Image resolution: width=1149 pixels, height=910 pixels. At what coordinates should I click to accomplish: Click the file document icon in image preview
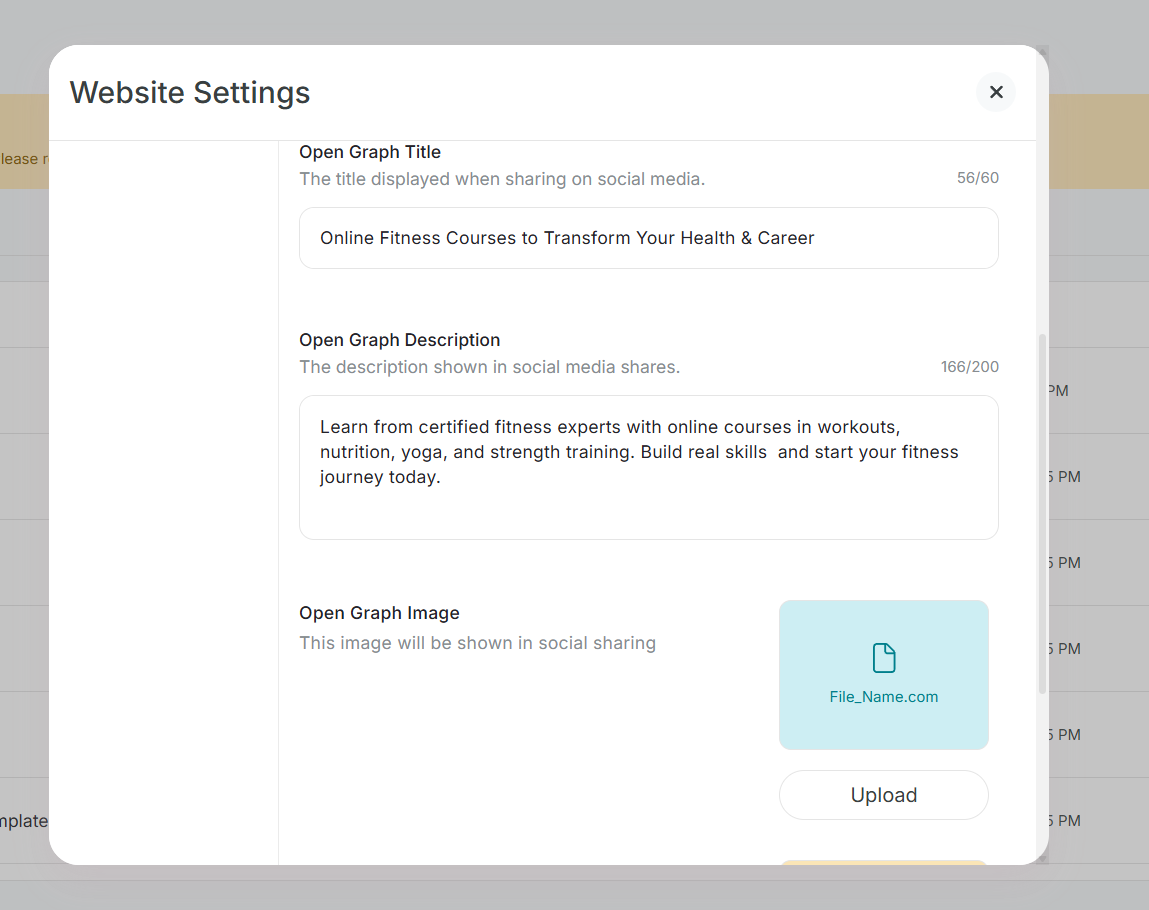884,658
